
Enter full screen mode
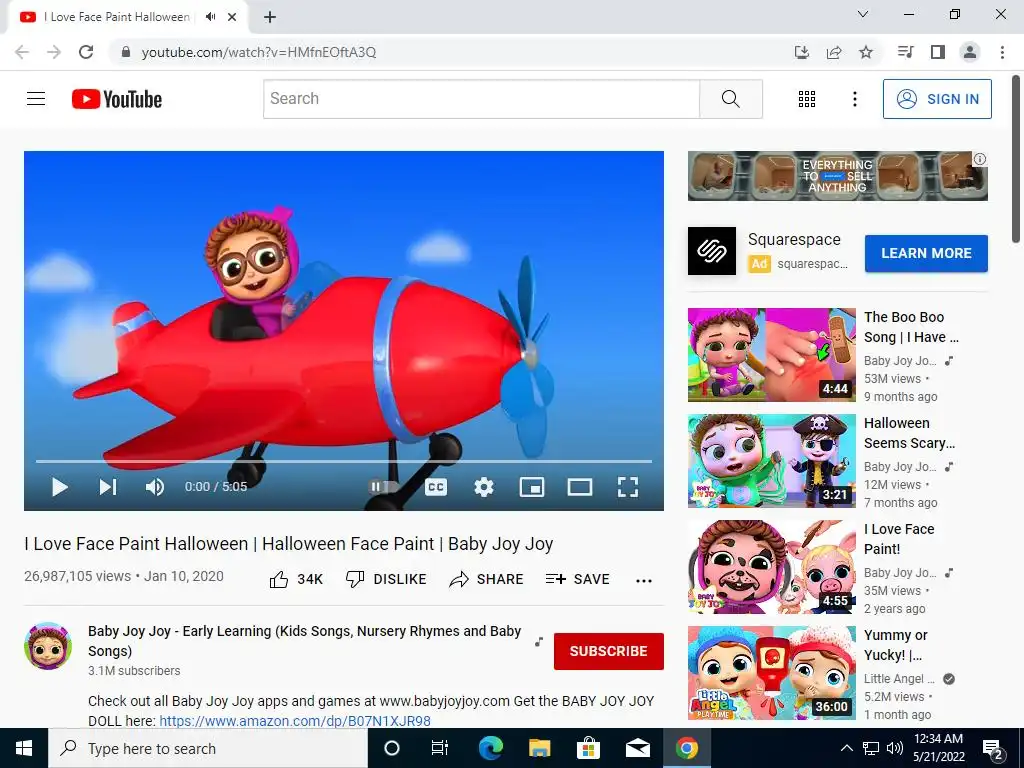(628, 487)
